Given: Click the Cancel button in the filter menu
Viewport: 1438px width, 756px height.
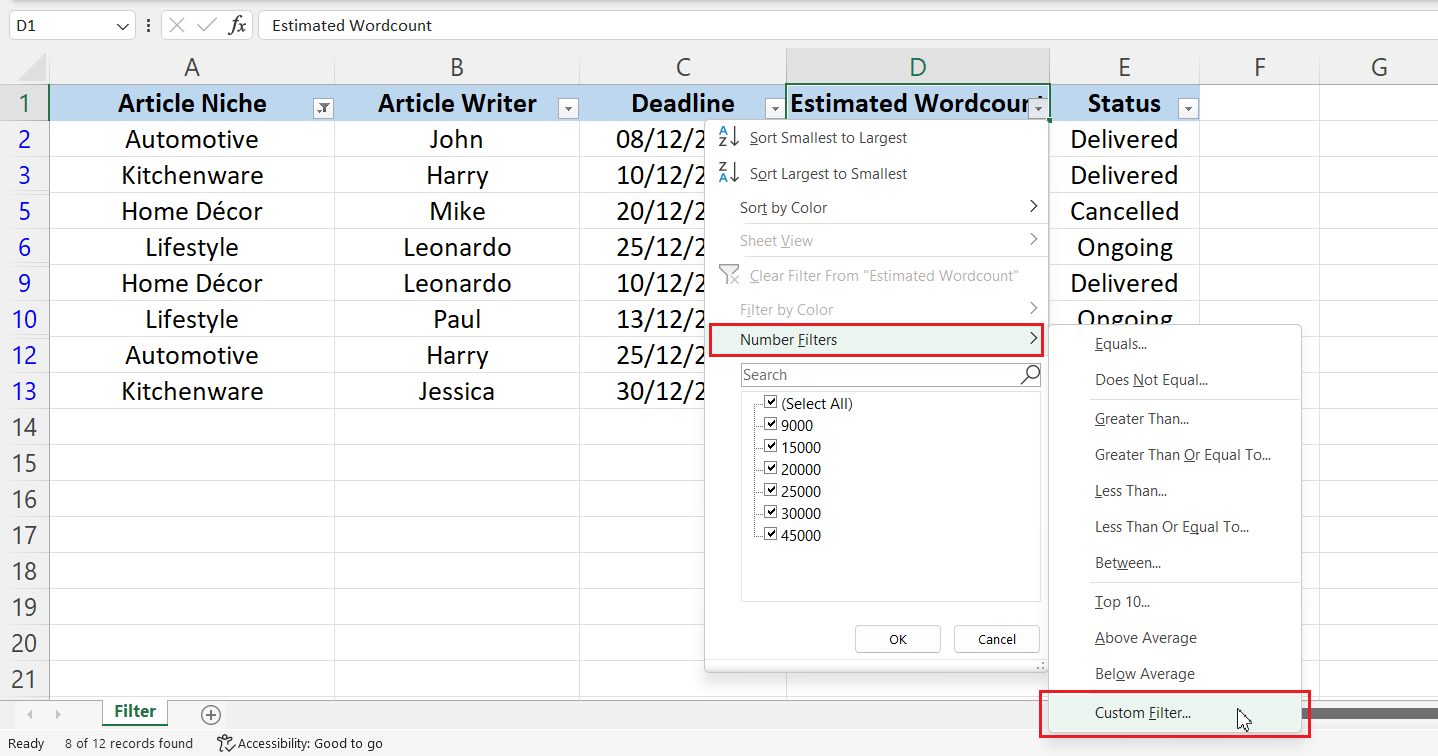Looking at the screenshot, I should pyautogui.click(x=996, y=639).
